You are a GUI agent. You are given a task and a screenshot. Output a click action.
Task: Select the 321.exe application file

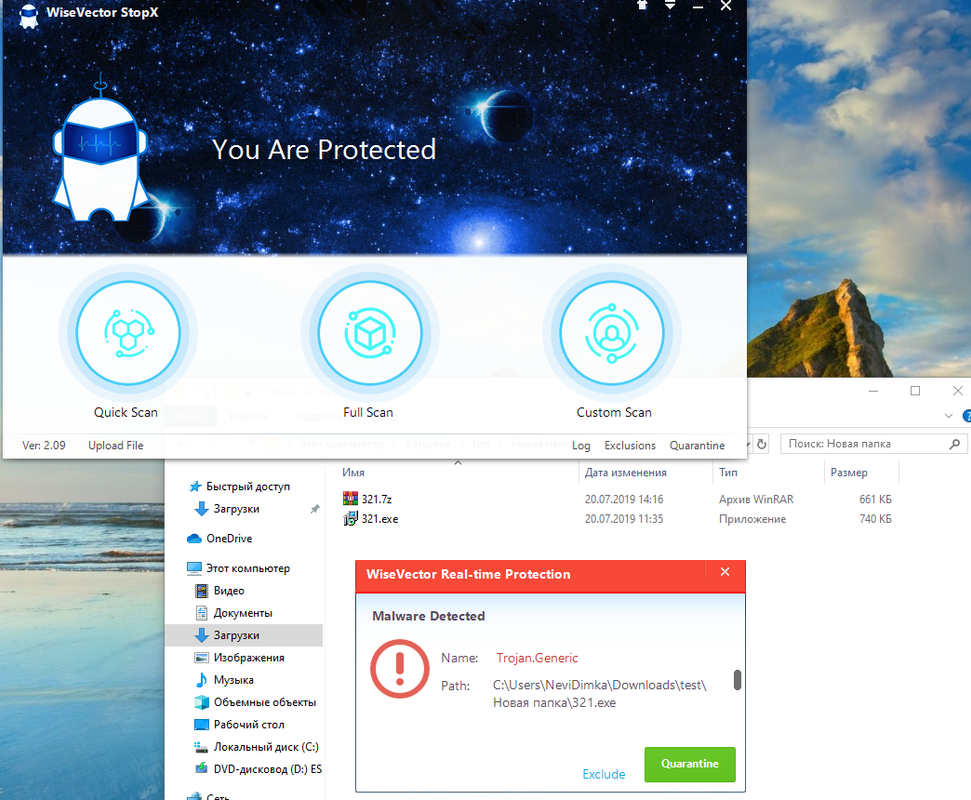click(380, 519)
